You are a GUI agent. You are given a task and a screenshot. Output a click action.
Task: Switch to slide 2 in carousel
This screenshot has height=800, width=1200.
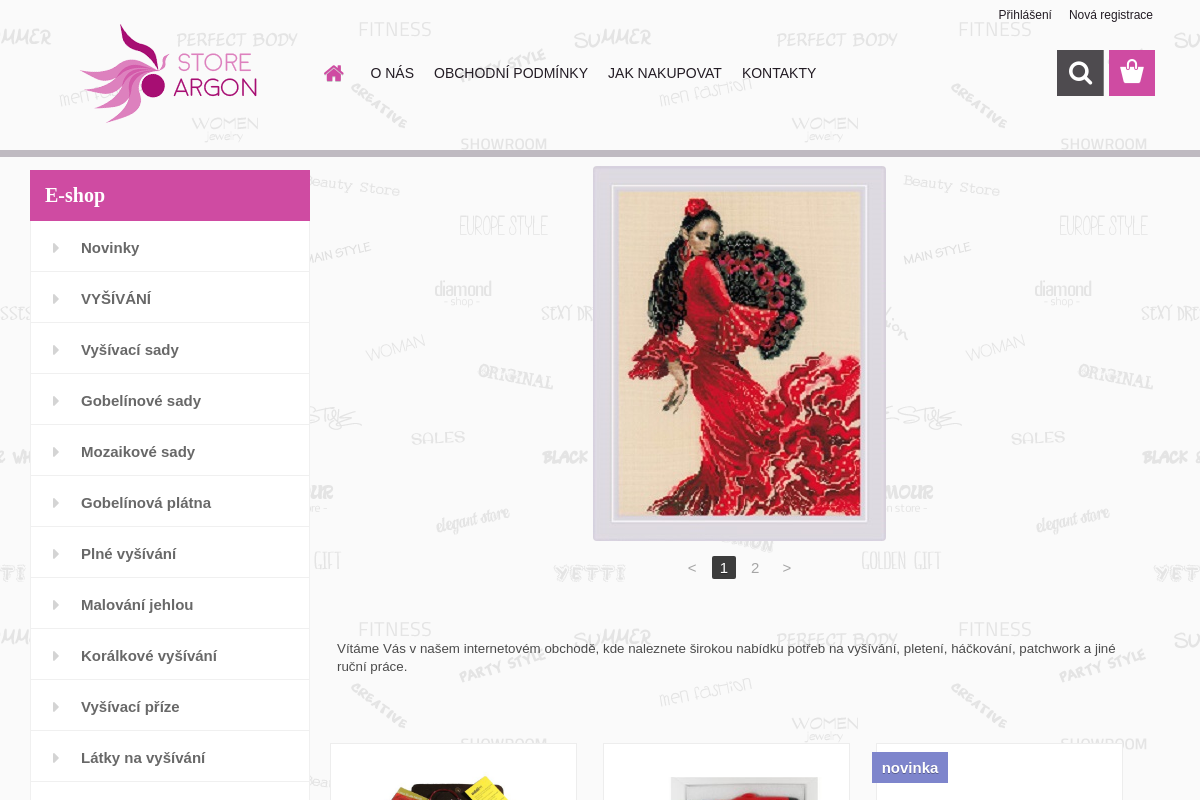click(755, 568)
